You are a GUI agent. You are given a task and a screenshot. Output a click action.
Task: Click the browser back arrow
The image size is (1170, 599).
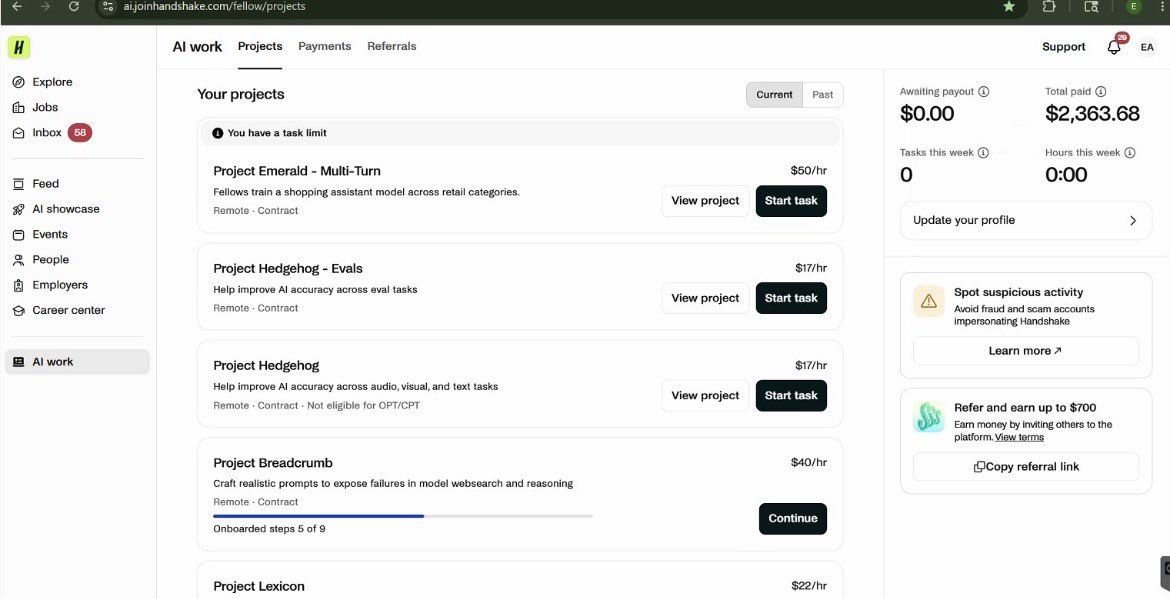click(x=17, y=6)
